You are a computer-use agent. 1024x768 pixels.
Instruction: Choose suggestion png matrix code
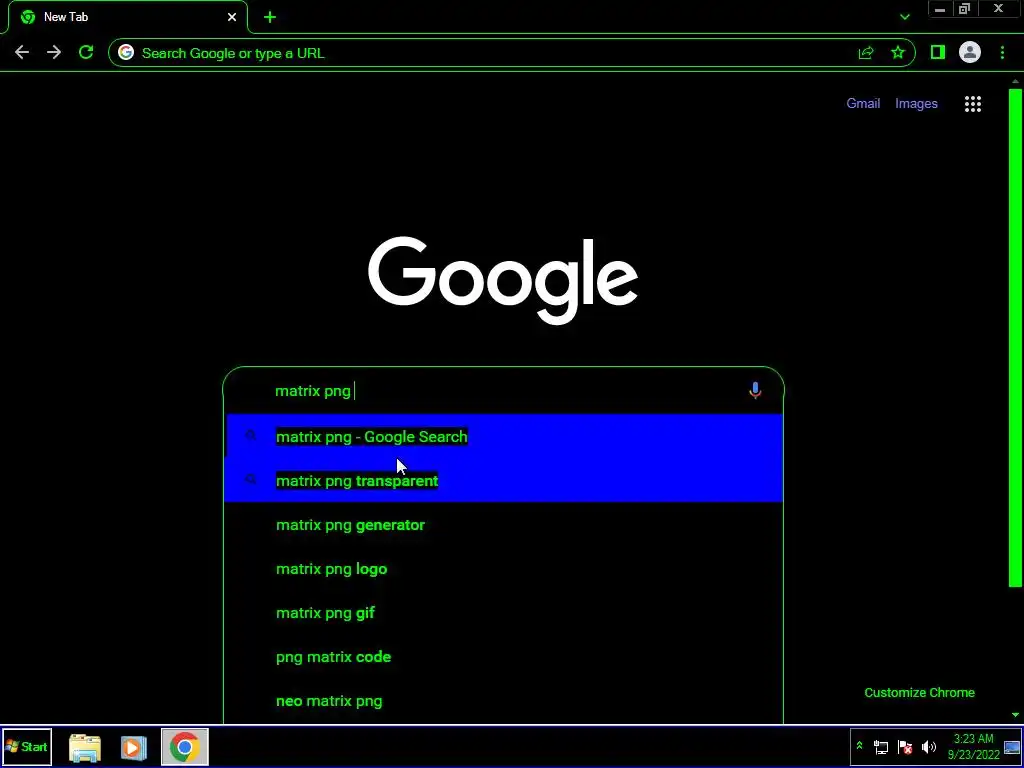[503, 657]
